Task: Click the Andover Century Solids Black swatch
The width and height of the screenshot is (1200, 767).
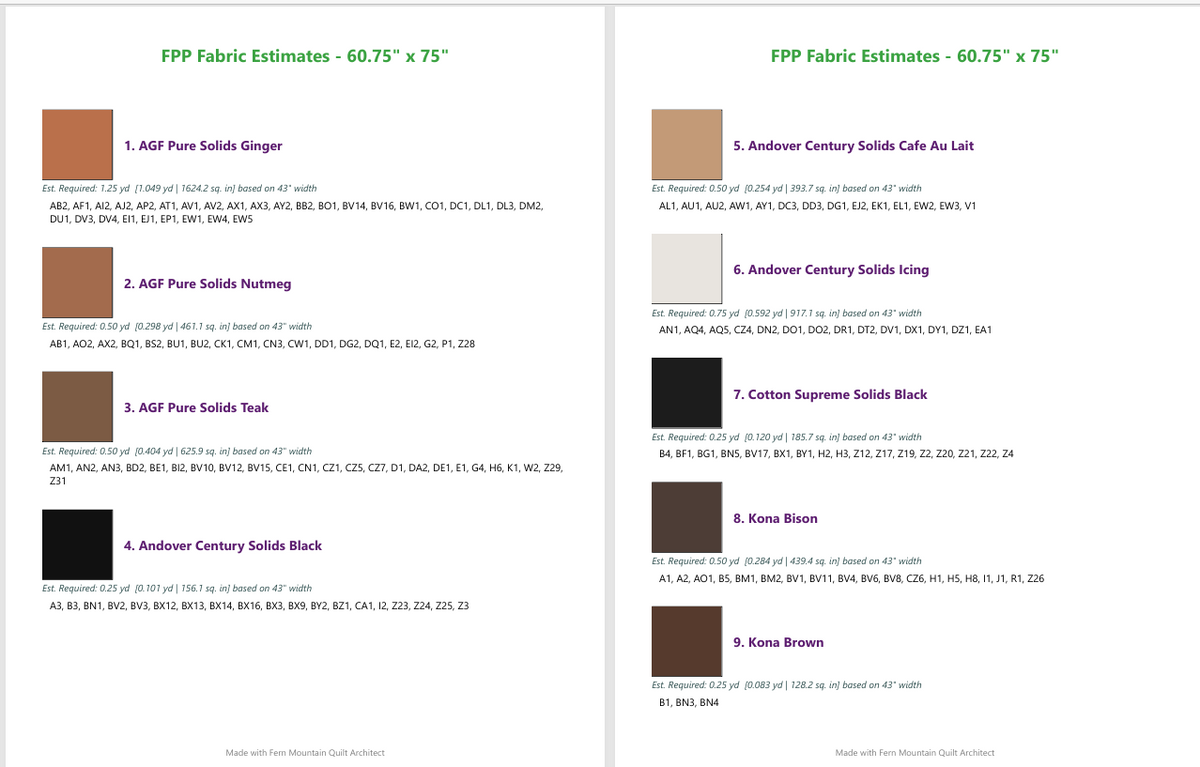Action: click(x=77, y=545)
